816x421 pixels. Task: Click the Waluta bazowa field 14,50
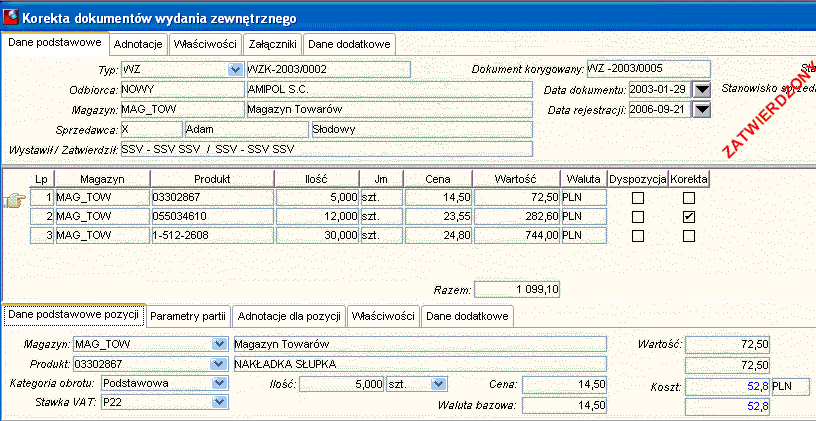tap(564, 405)
